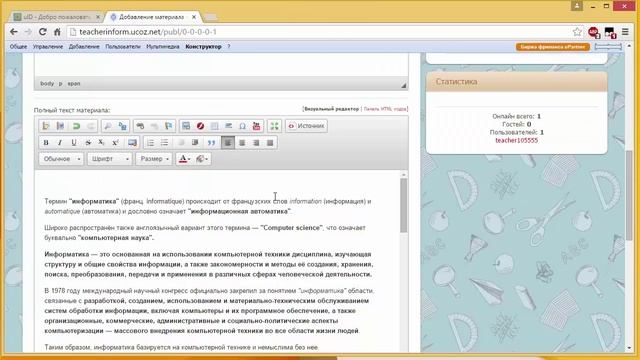Click the editor text area scrollbar thumb
640x360 pixels.
click(x=403, y=205)
